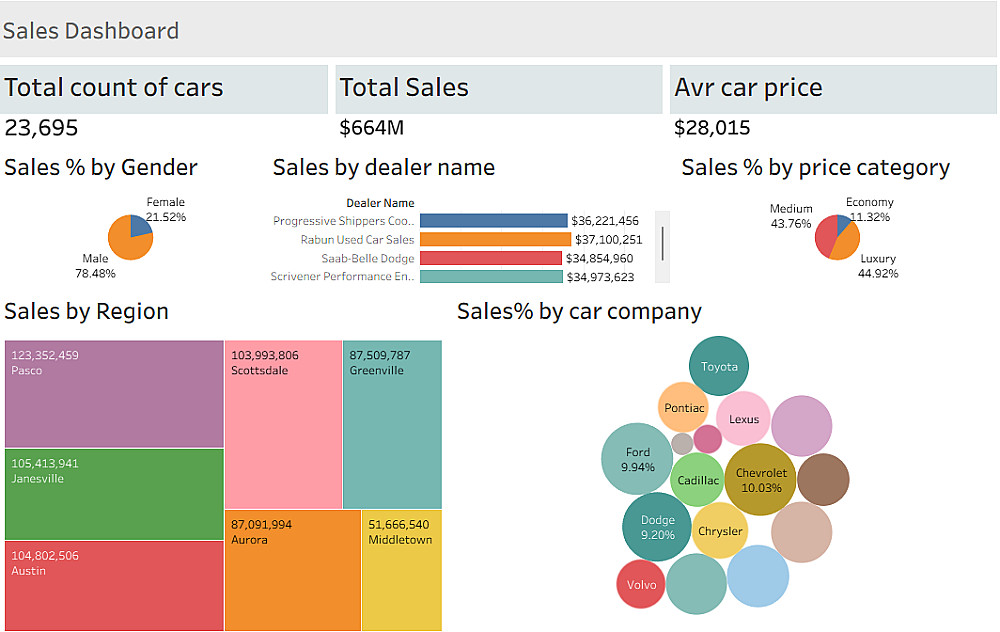
Task: Select the Chevrolet 10.03% bubble
Action: pyautogui.click(x=761, y=480)
